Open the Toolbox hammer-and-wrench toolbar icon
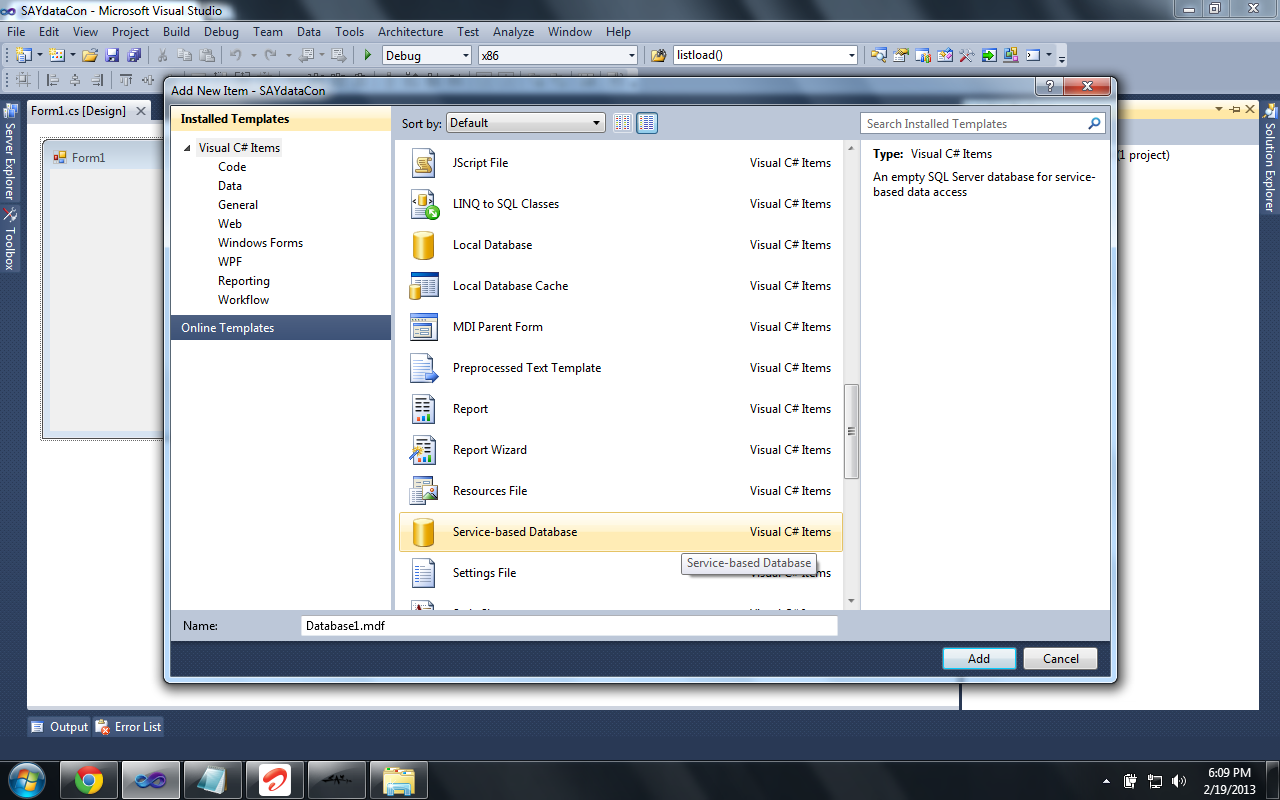 tap(967, 56)
